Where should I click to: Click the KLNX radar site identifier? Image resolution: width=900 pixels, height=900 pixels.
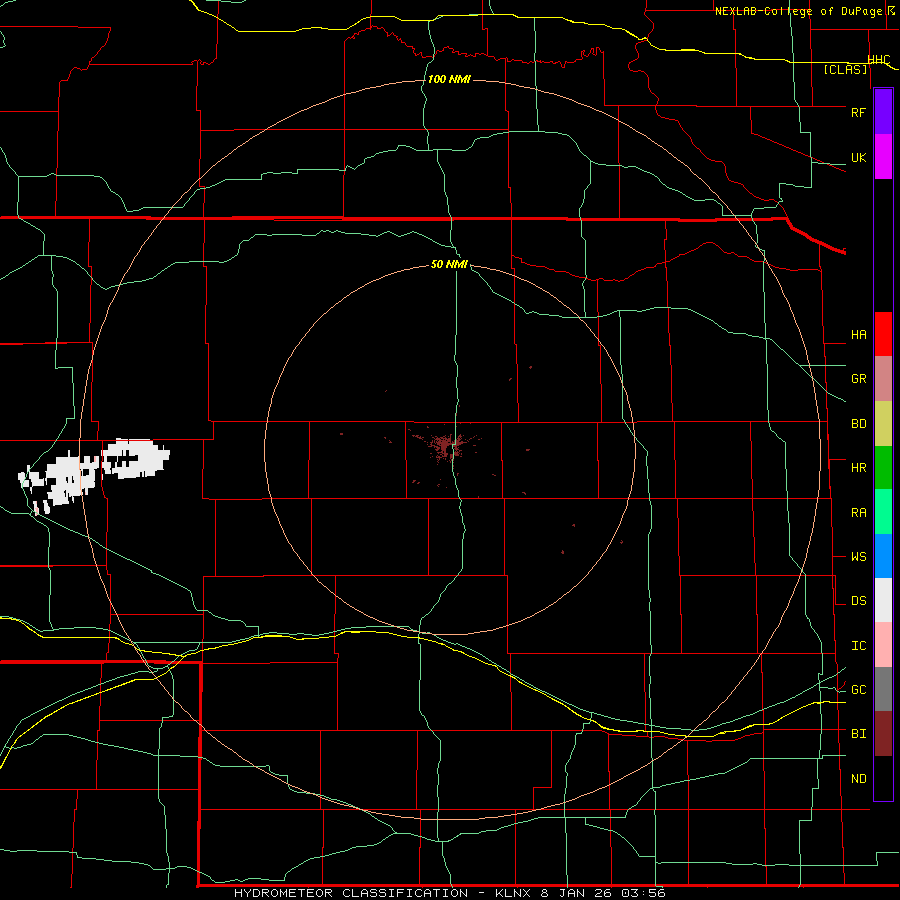pos(514,893)
